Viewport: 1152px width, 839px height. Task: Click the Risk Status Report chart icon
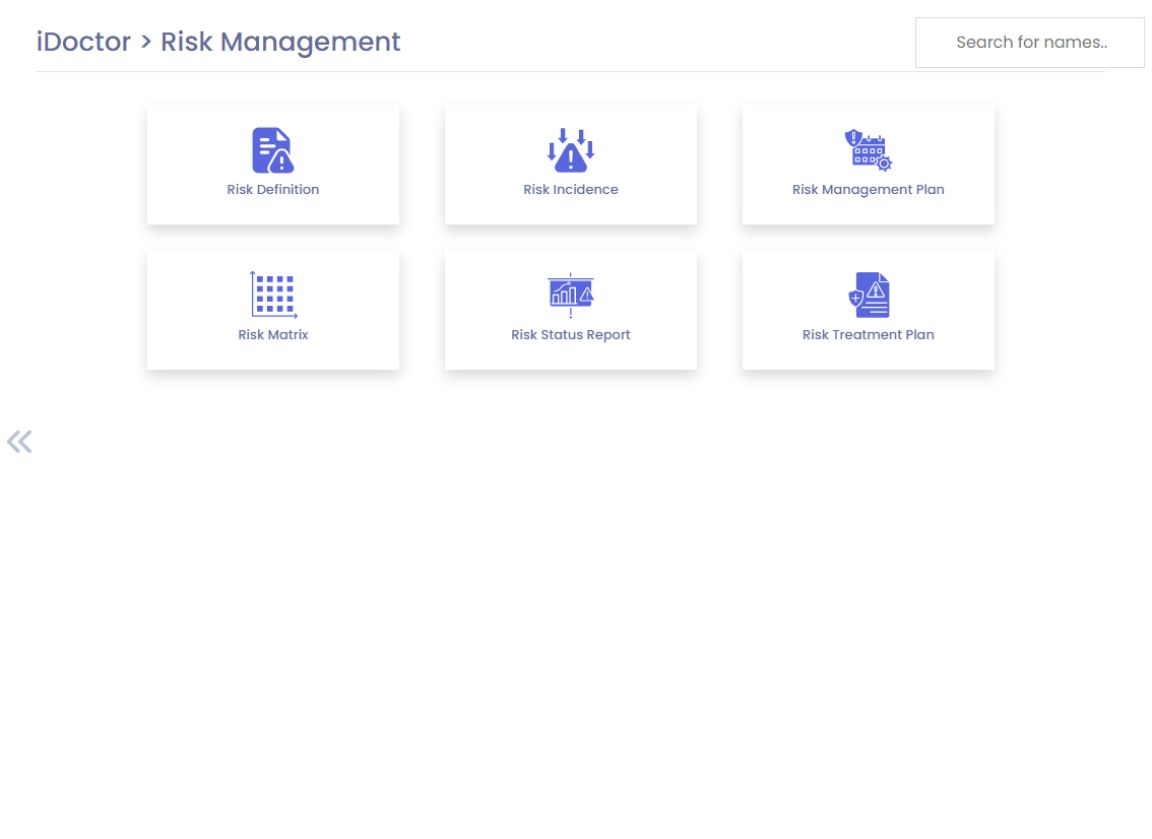pos(570,295)
